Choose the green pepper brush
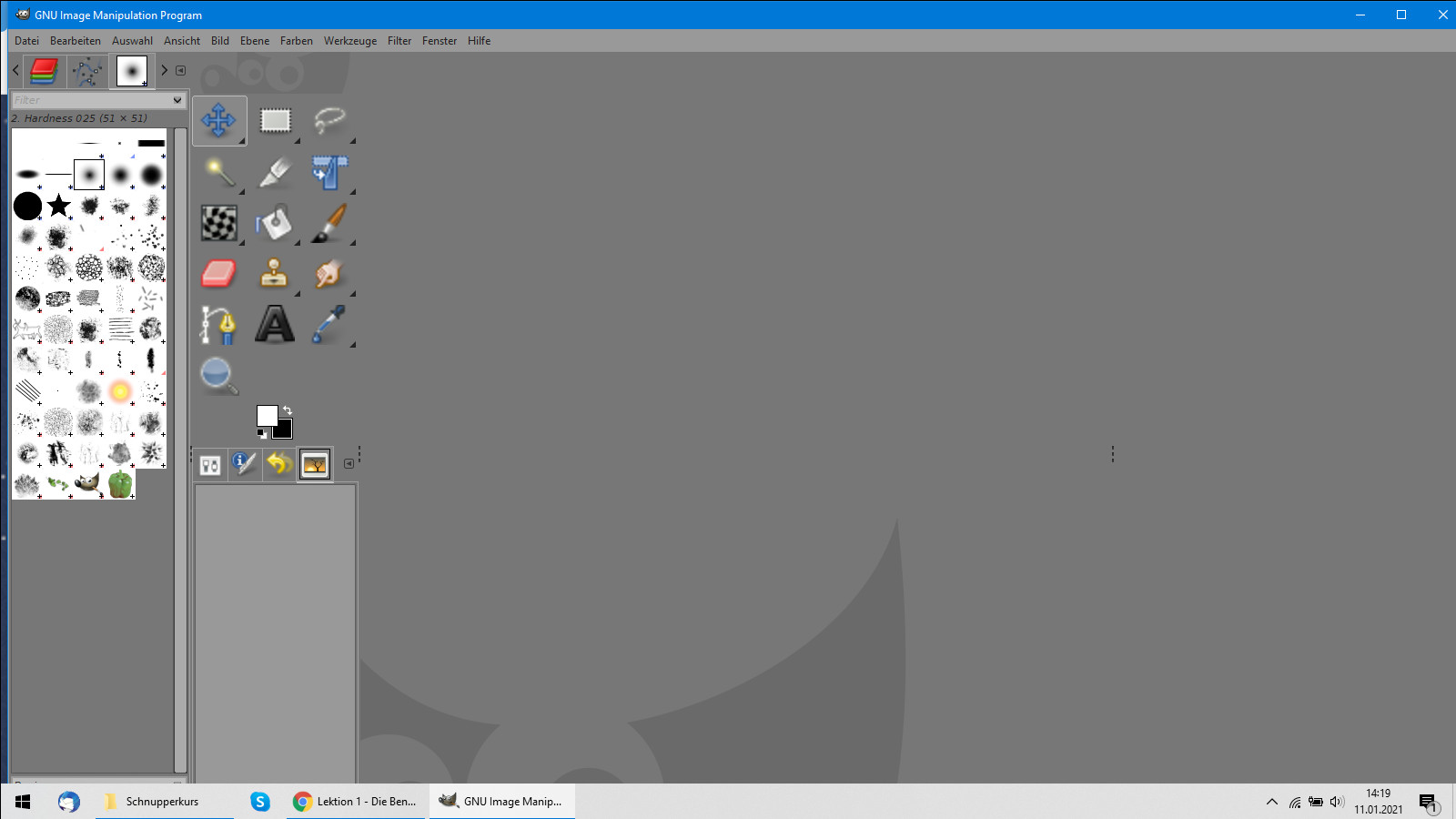The height and width of the screenshot is (819, 1456). [120, 484]
